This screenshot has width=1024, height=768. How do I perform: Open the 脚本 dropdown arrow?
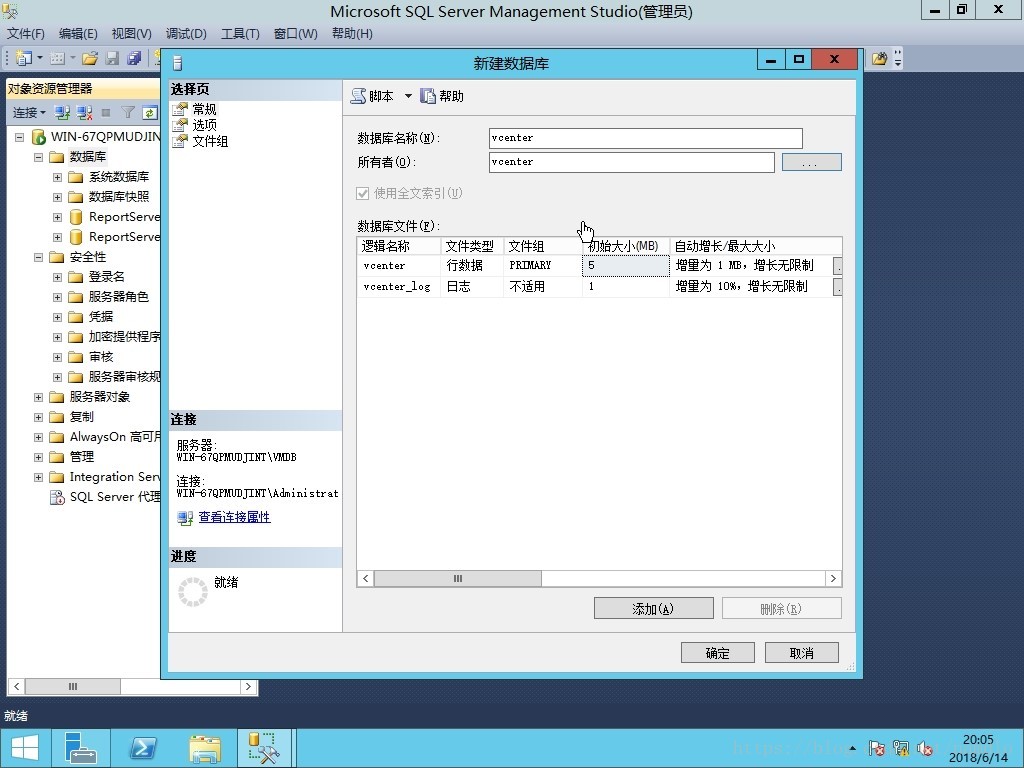click(408, 96)
